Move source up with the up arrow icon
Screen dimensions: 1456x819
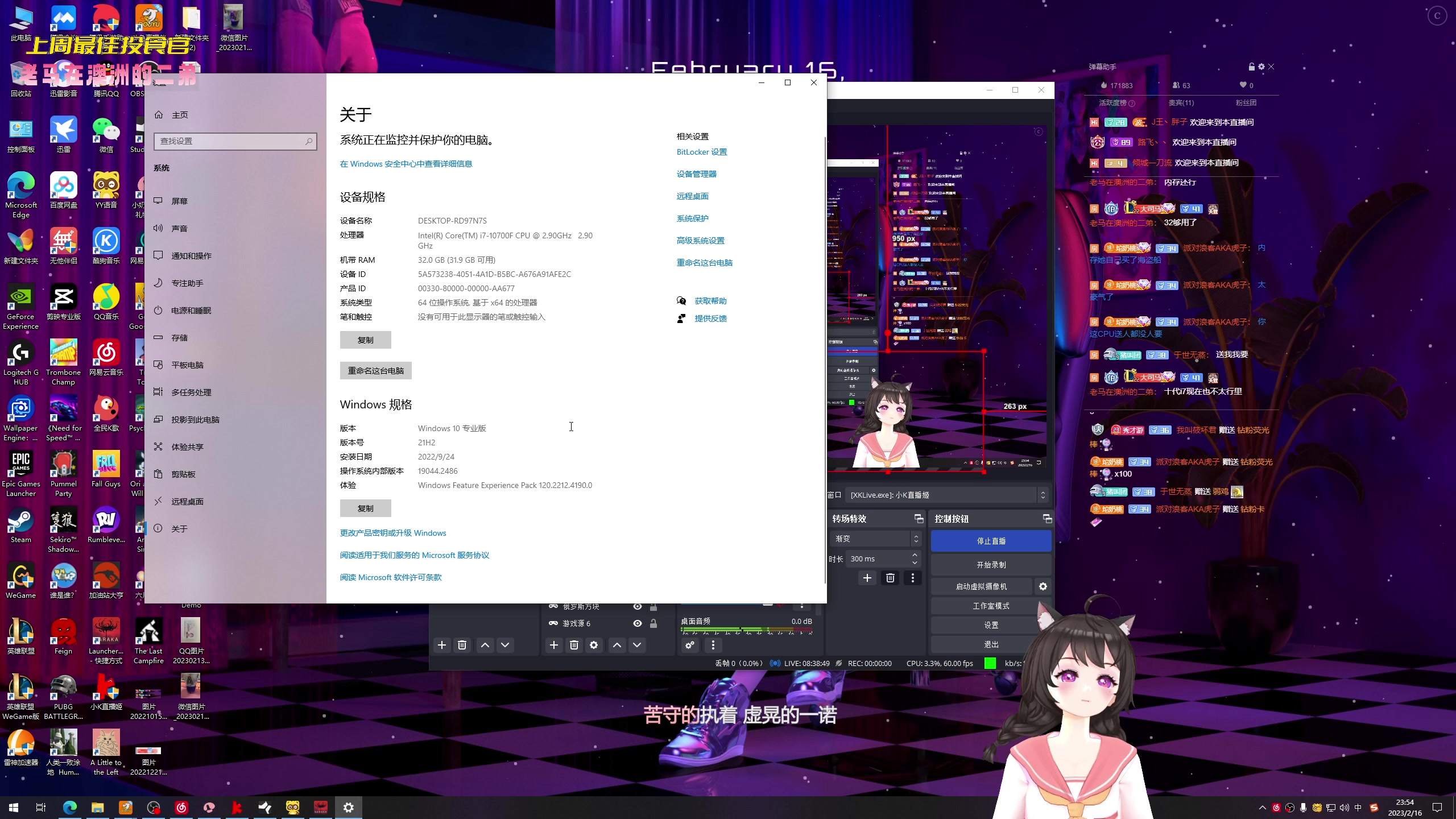[x=617, y=645]
